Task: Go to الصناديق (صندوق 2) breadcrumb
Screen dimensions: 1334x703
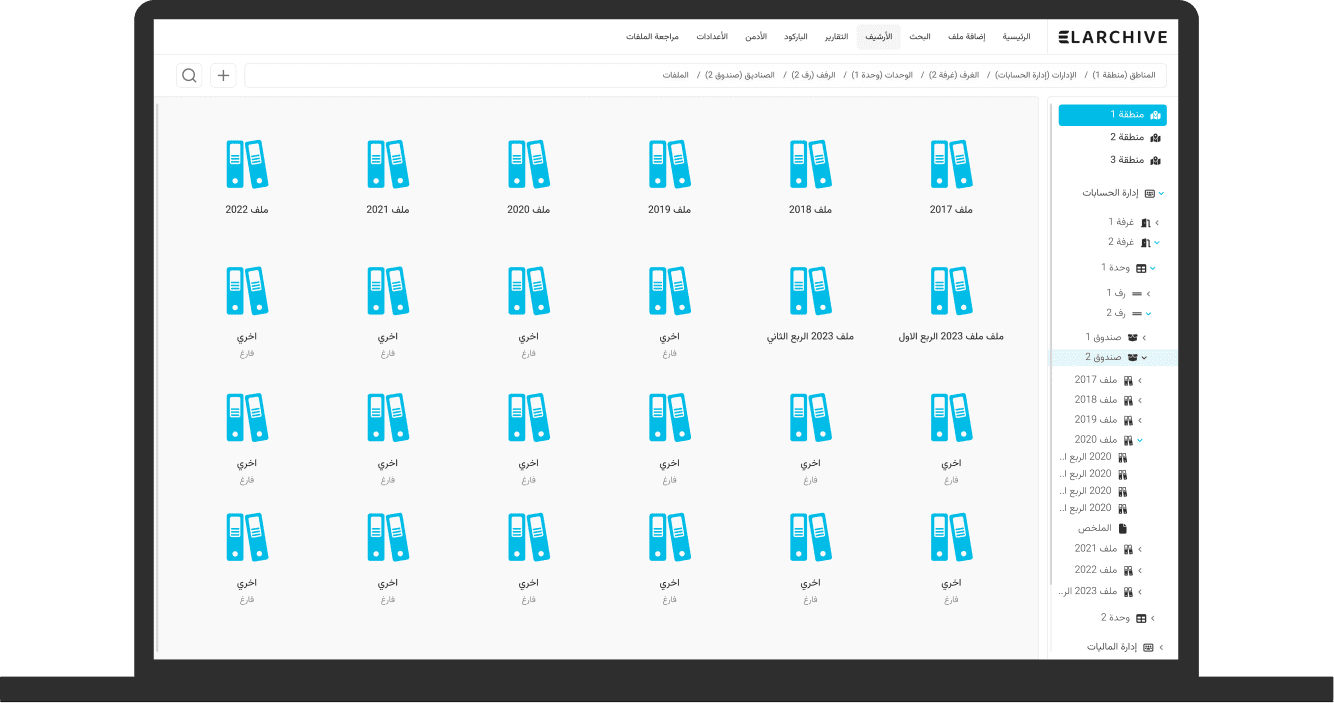Action: [741, 76]
